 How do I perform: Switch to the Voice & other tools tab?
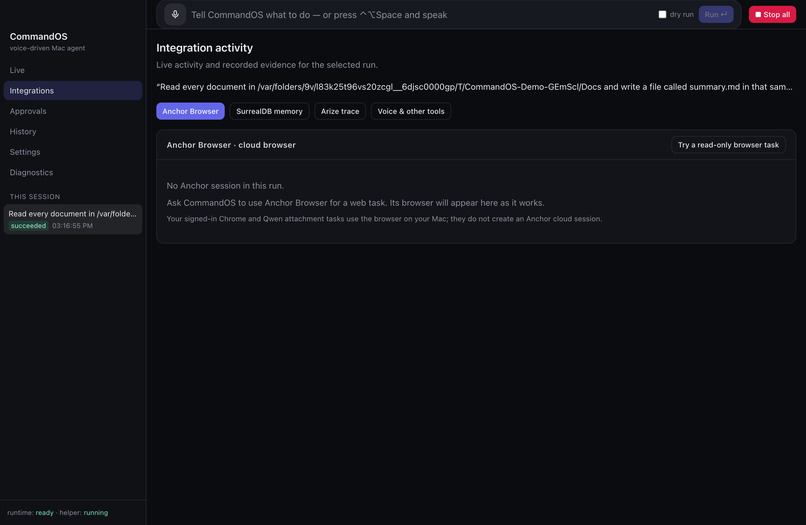411,111
